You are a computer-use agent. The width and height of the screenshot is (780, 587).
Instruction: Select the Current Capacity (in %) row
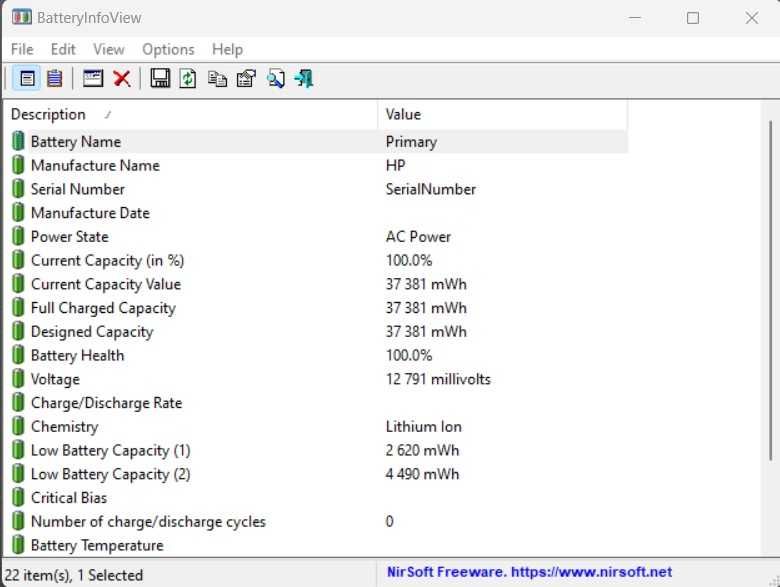(318, 260)
